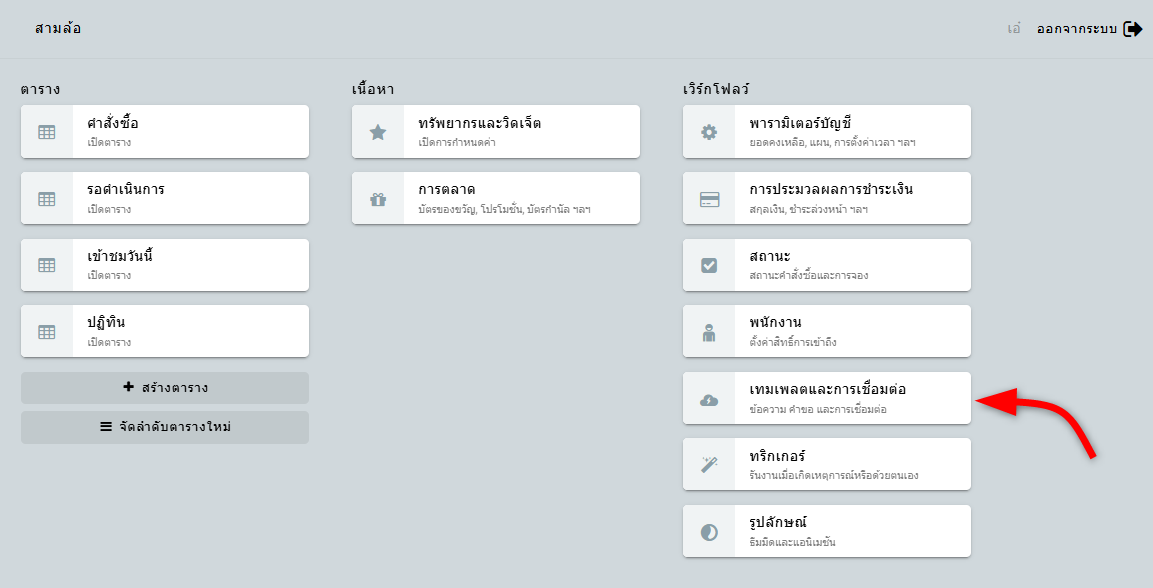
Task: Click the table icon beside รอดำเนินการ
Action: pos(47,198)
